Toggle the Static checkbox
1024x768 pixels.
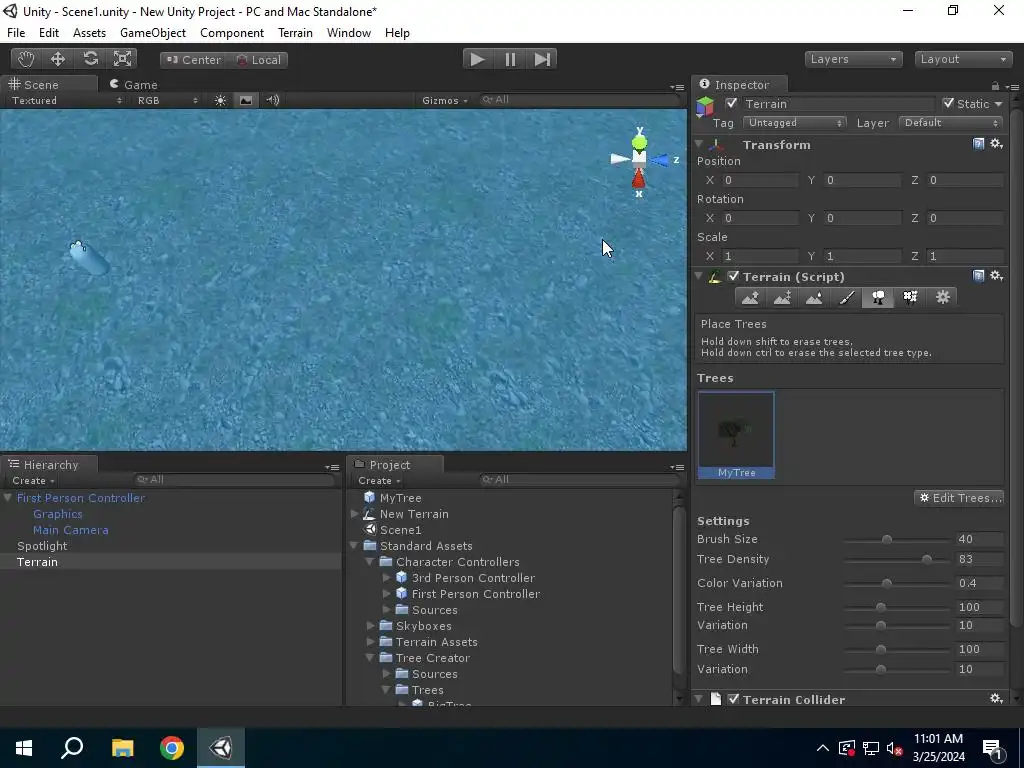point(948,103)
